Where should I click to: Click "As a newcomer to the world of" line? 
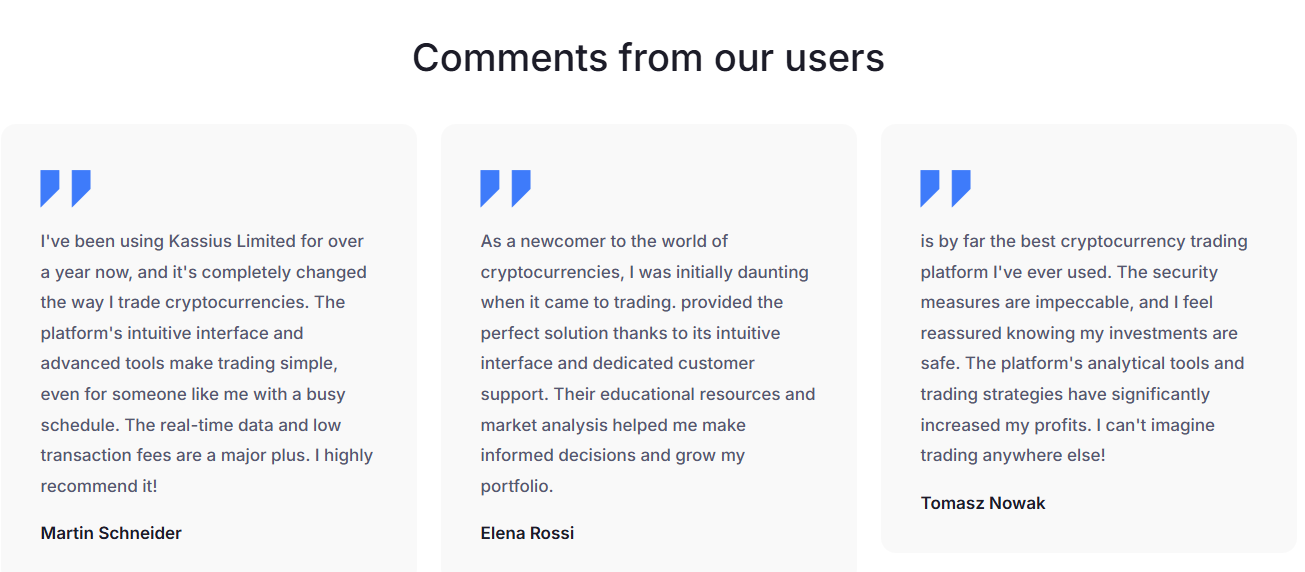[x=604, y=241]
